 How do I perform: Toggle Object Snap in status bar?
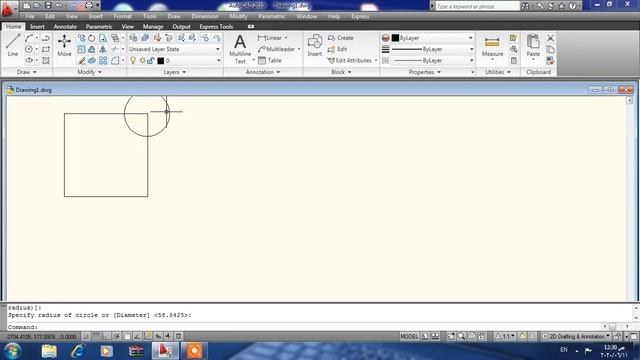pos(127,336)
